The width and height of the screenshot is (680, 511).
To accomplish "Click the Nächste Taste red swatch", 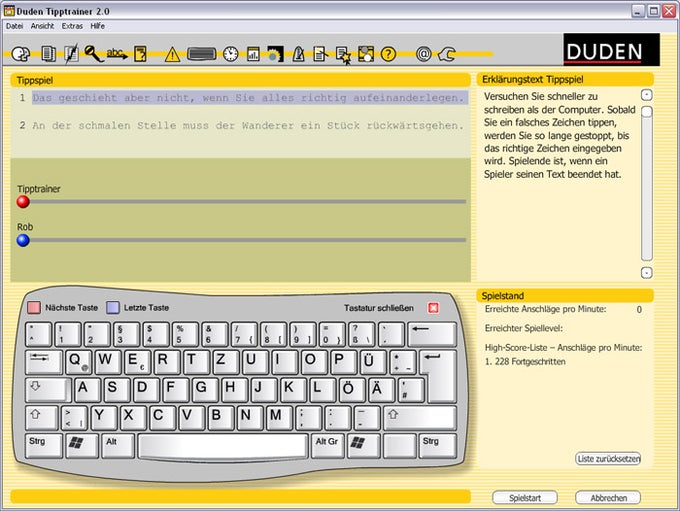I will [34, 308].
